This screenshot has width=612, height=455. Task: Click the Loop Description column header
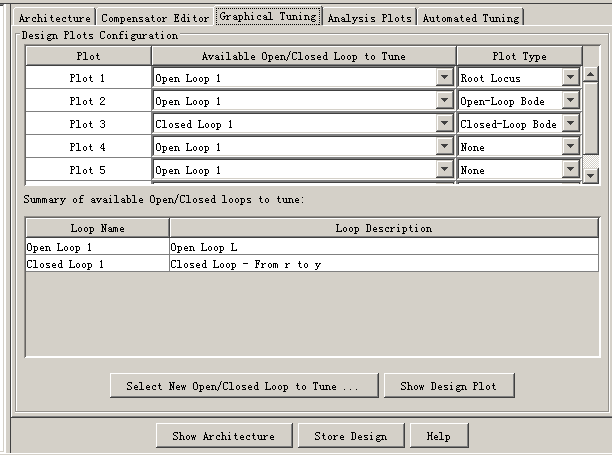tap(384, 228)
